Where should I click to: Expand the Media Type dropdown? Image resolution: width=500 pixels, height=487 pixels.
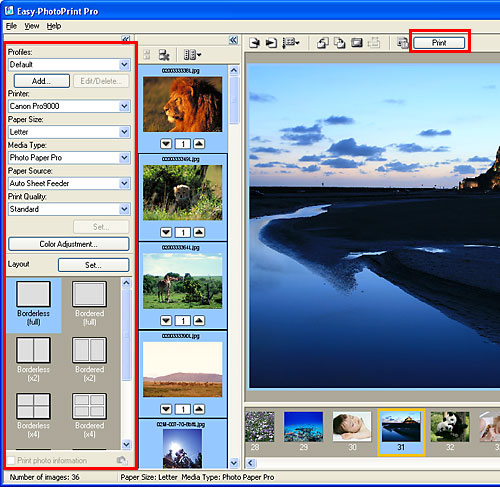pos(124,157)
